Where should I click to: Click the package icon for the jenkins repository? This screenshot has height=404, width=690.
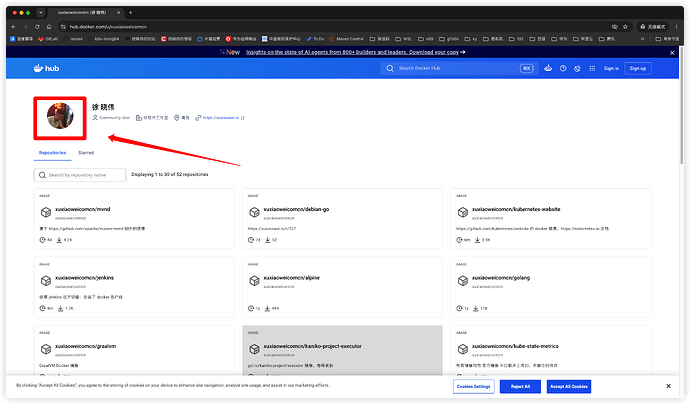click(46, 281)
